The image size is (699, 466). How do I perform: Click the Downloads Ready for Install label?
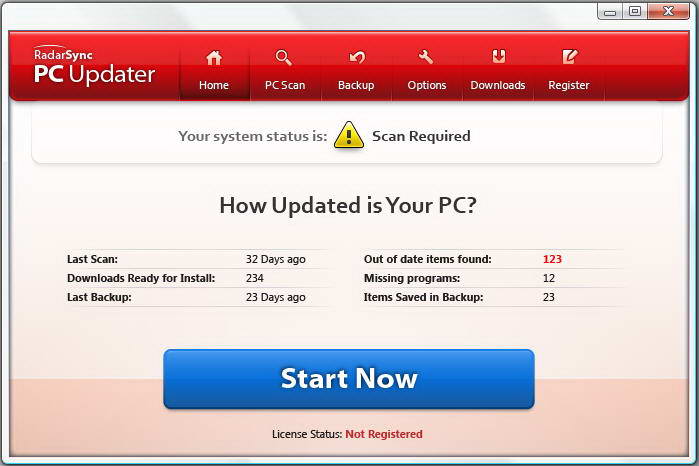click(x=141, y=278)
